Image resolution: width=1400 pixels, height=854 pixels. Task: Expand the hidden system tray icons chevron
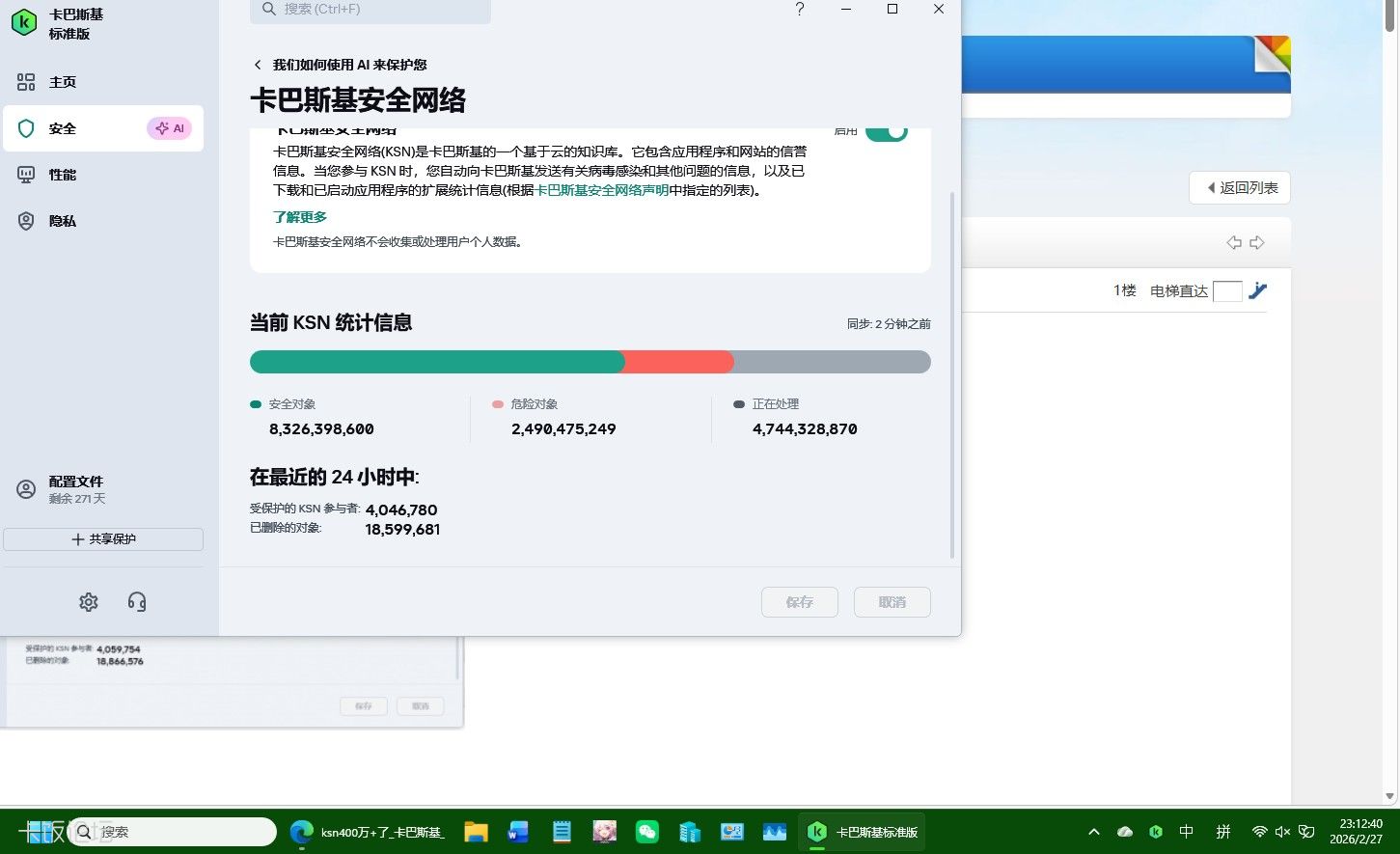point(1093,832)
